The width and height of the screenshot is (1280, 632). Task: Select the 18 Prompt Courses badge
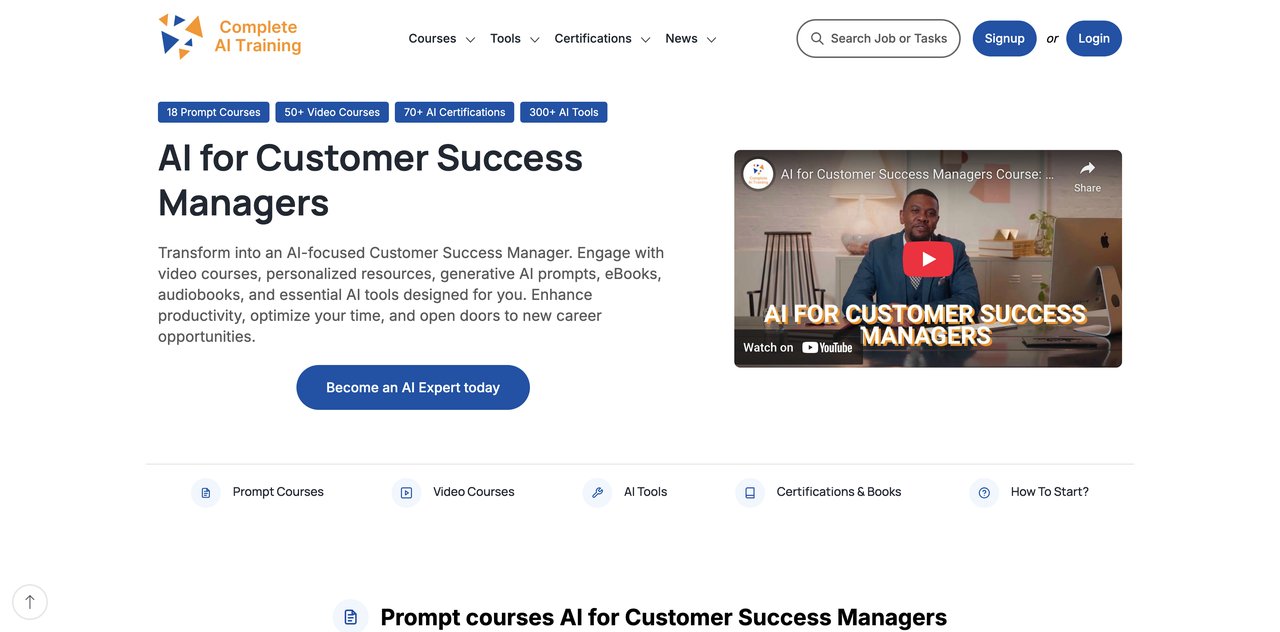[213, 112]
